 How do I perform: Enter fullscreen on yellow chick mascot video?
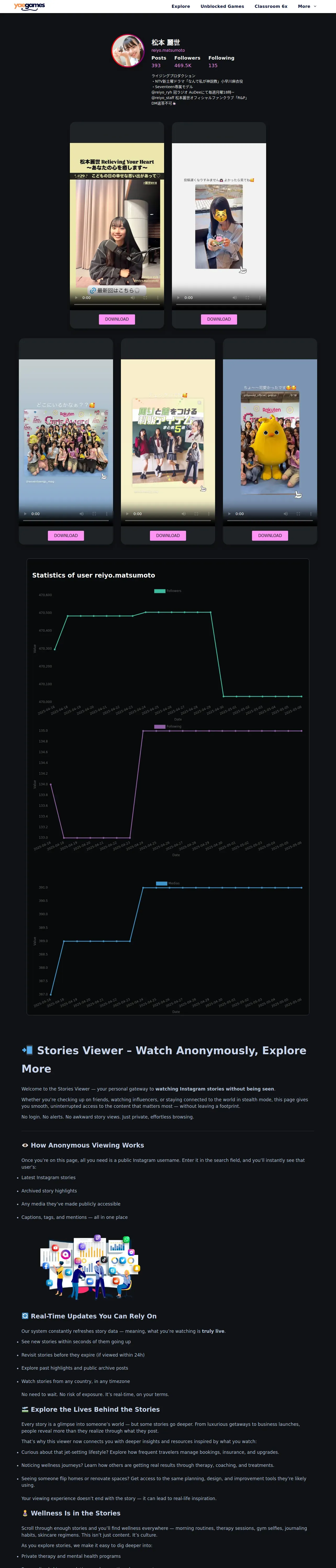(298, 514)
